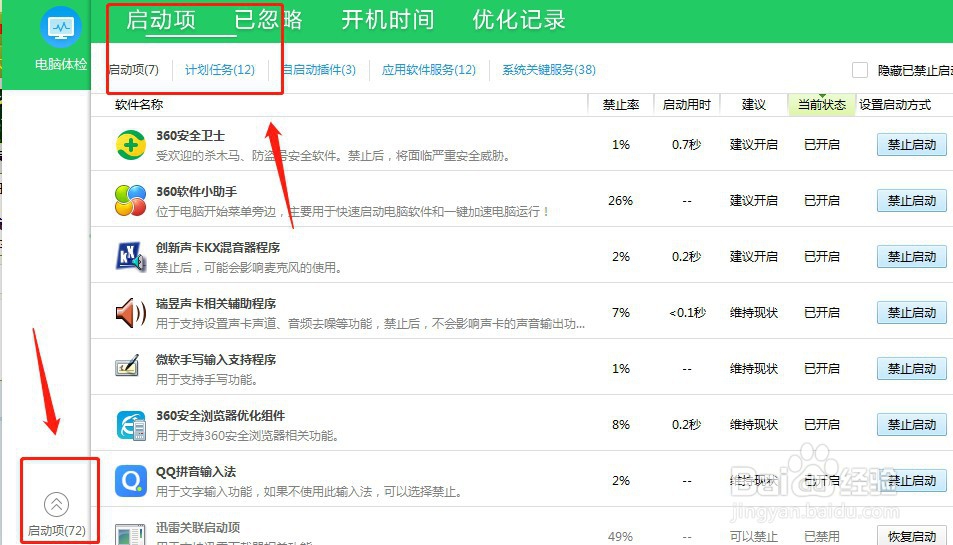Select the 应用软件服务(12) sub-tab
This screenshot has width=953, height=545.
(x=428, y=70)
